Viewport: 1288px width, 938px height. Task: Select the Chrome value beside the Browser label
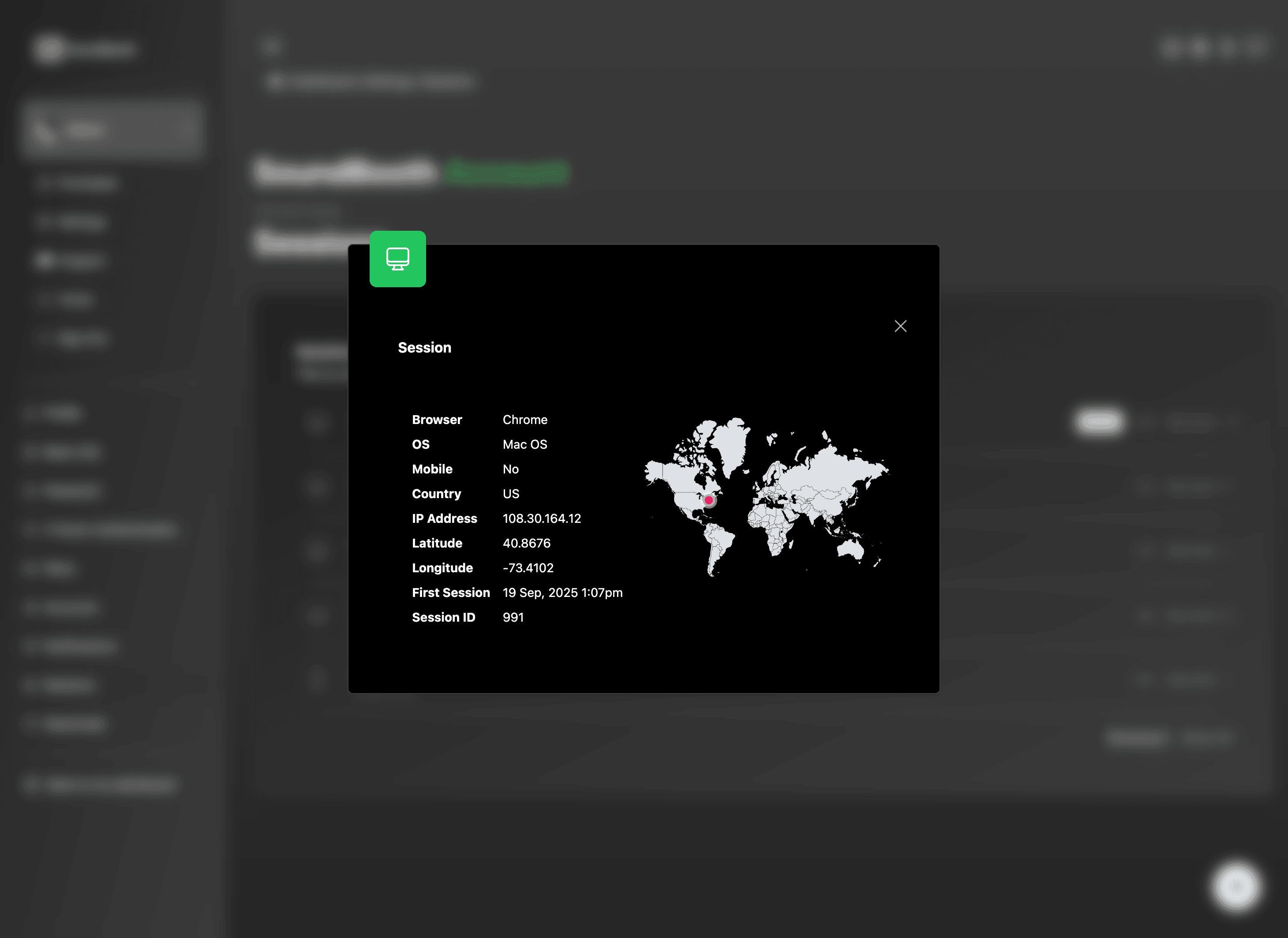tap(525, 419)
